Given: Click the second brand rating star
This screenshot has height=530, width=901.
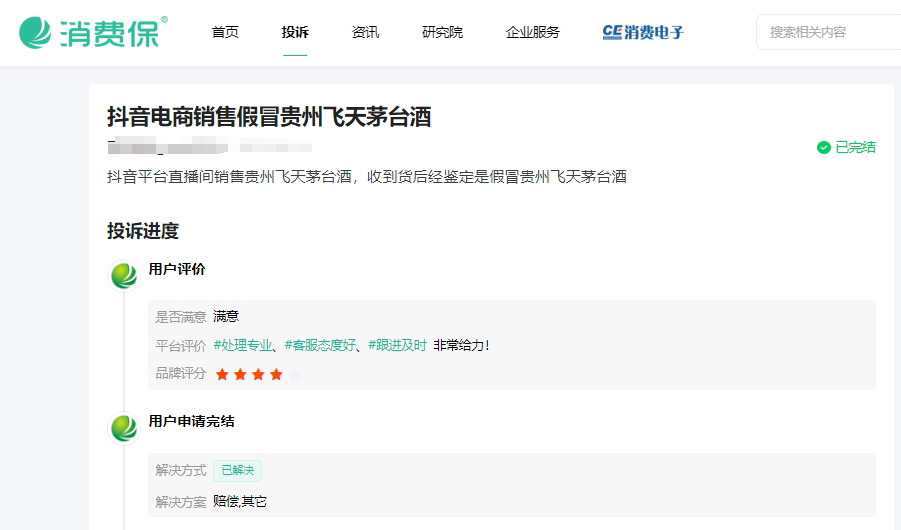Looking at the screenshot, I should point(240,375).
